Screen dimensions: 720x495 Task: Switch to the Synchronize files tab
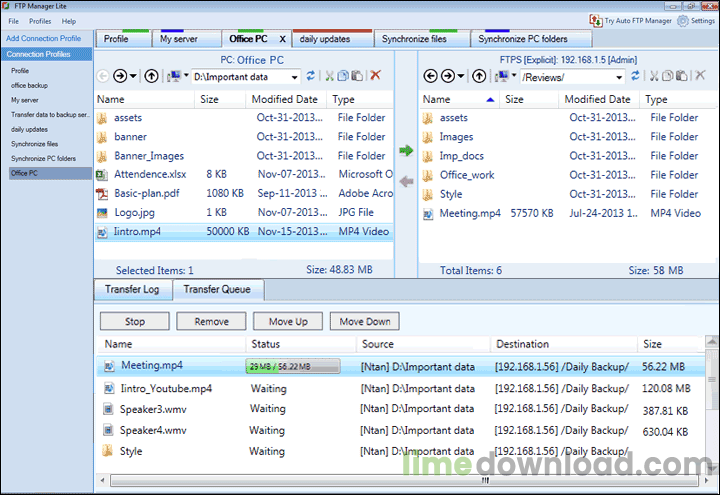click(422, 39)
